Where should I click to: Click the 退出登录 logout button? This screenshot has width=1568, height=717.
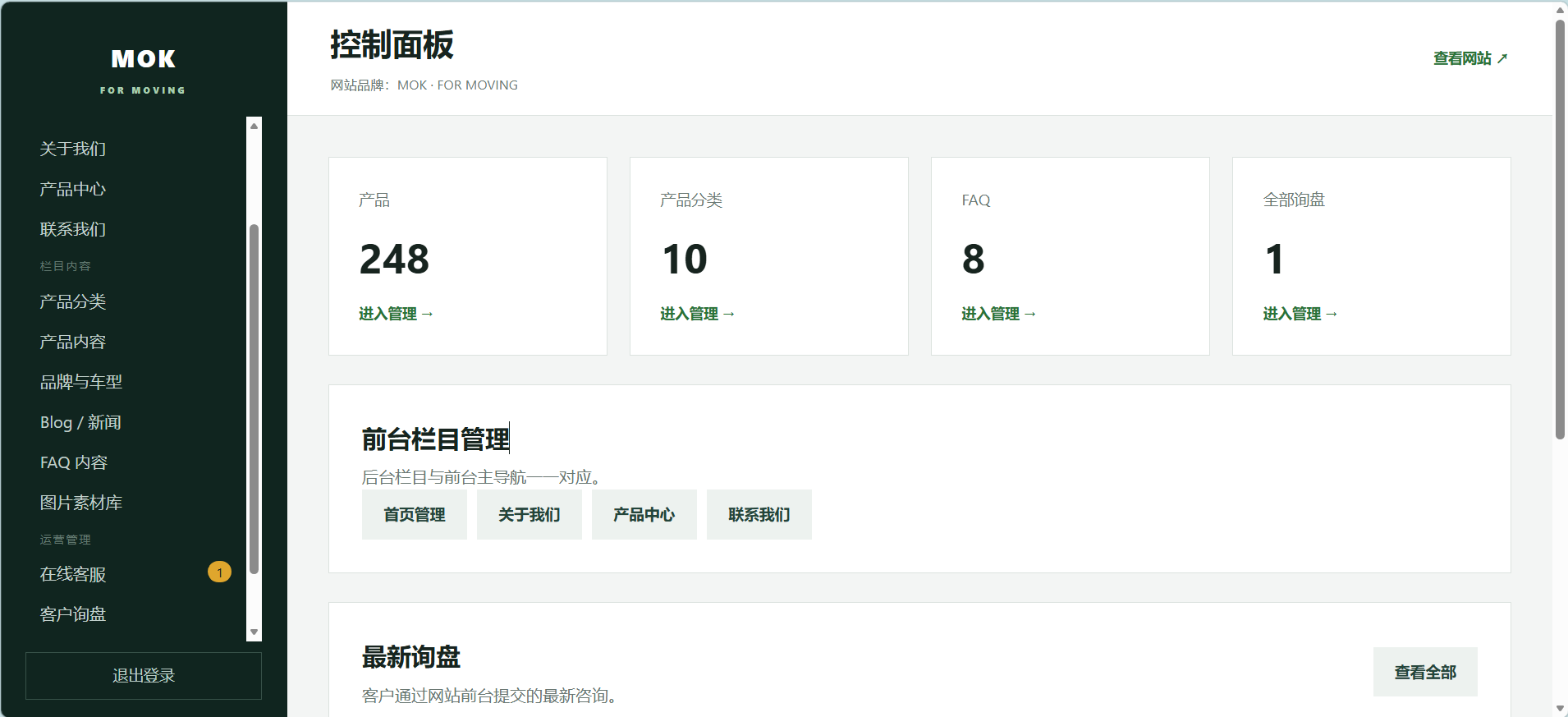point(144,676)
